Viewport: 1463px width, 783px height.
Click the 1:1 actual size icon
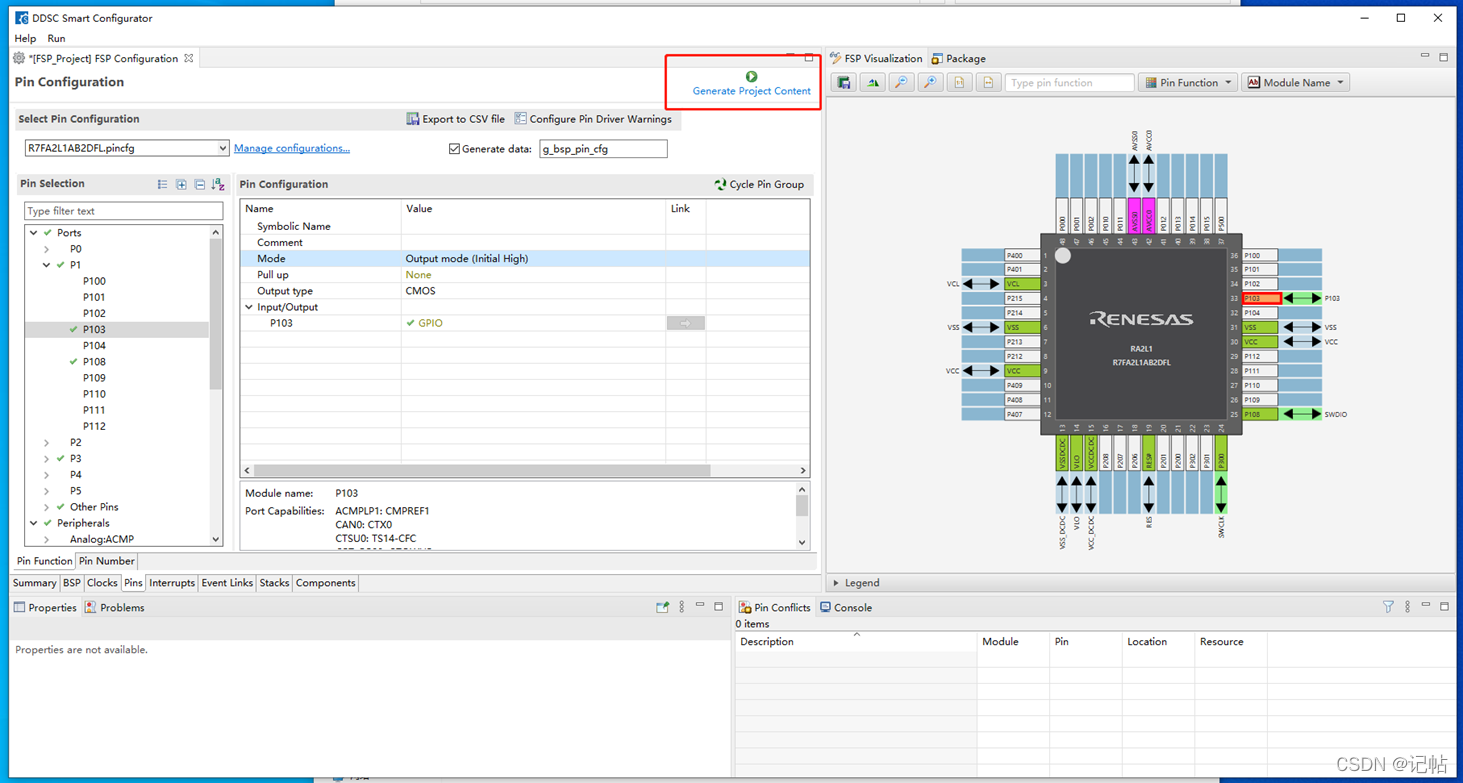point(959,83)
